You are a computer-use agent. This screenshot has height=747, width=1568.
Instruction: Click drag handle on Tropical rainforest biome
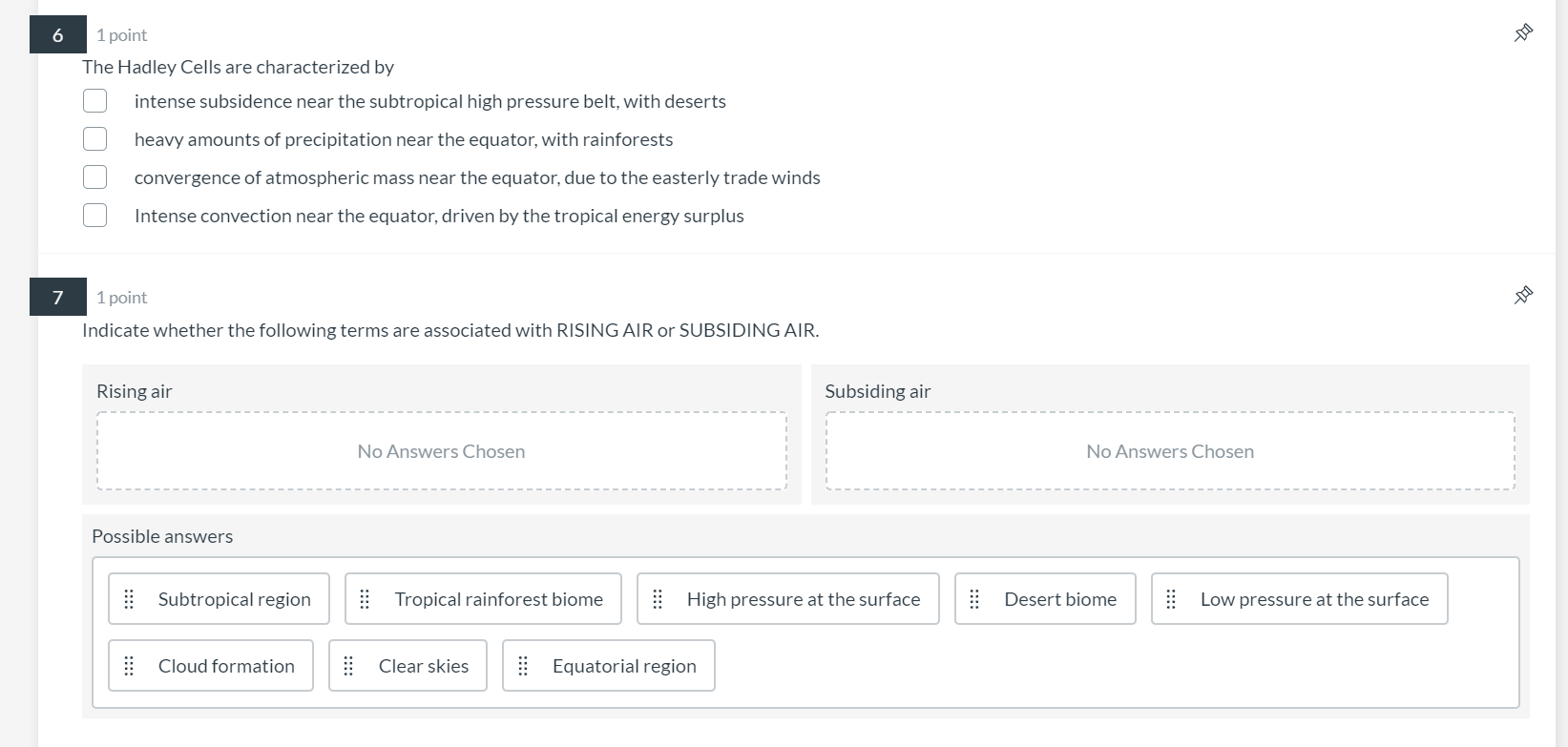(x=365, y=599)
